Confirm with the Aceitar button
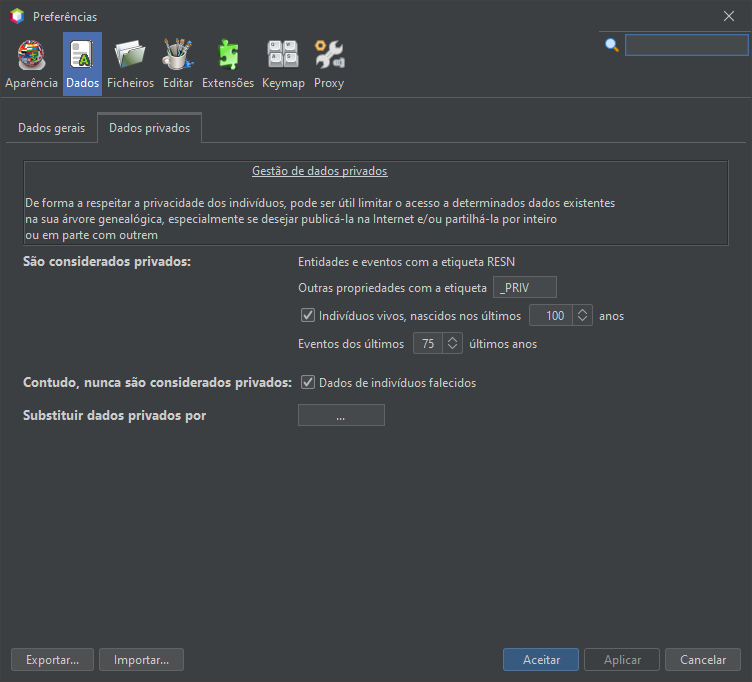This screenshot has height=682, width=752. (541, 660)
